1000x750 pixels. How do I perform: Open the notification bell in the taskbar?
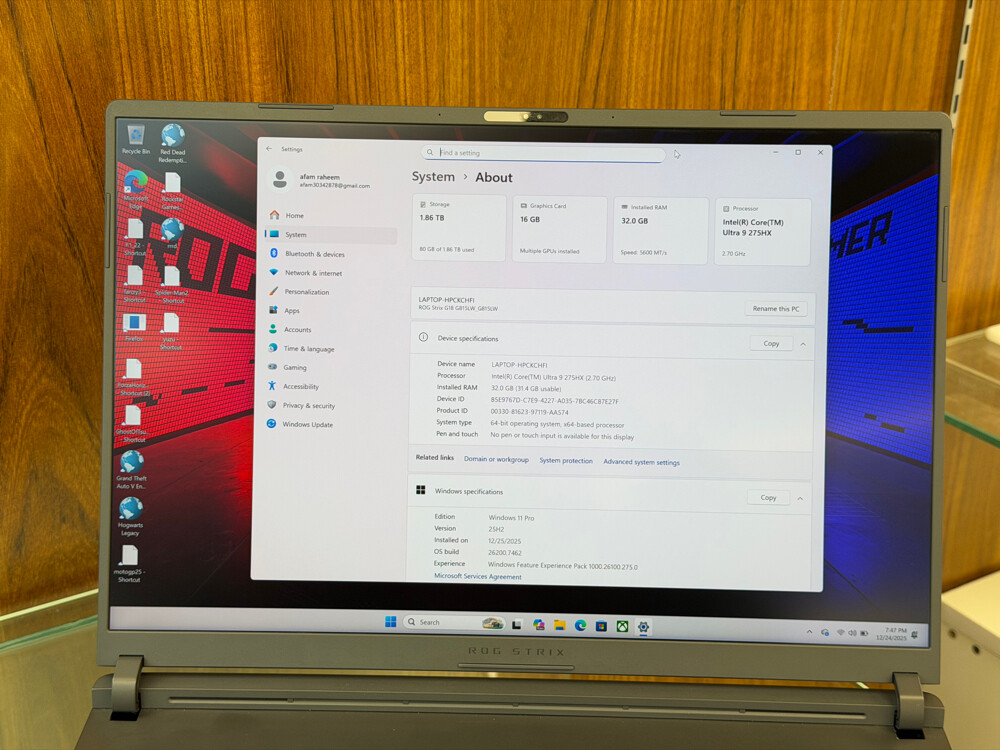[915, 635]
